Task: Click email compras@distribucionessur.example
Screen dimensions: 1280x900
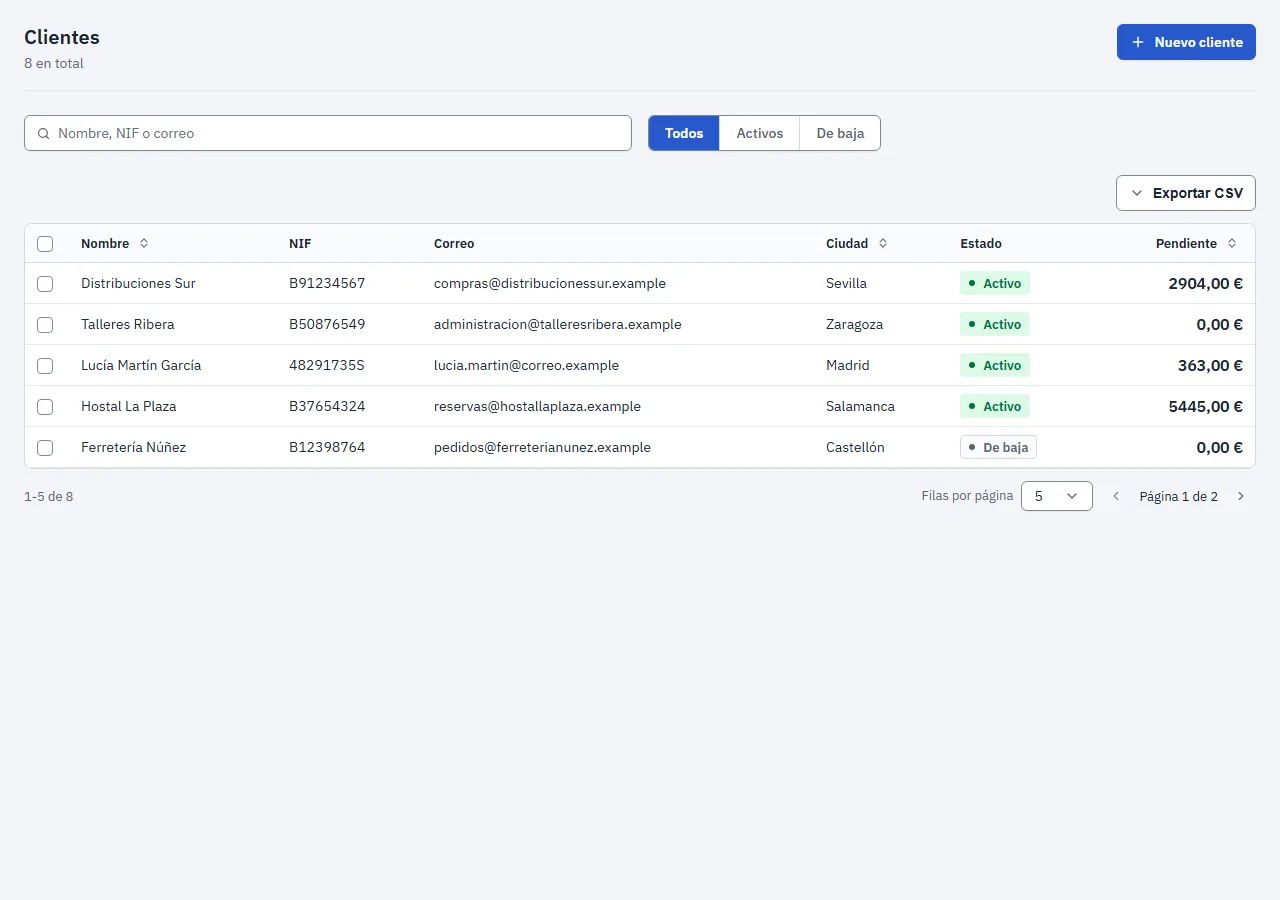Action: [550, 283]
